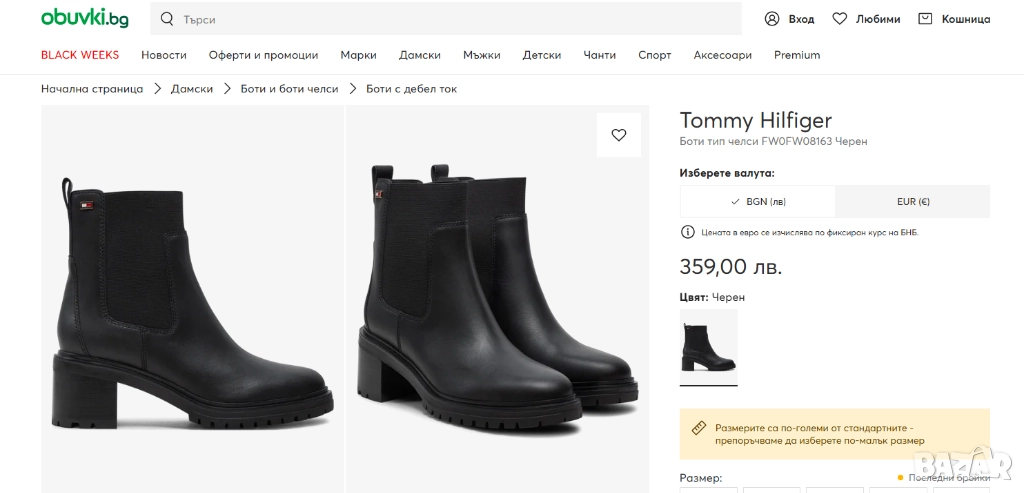Open favorites heart icon in header
The image size is (1024, 493).
(840, 19)
